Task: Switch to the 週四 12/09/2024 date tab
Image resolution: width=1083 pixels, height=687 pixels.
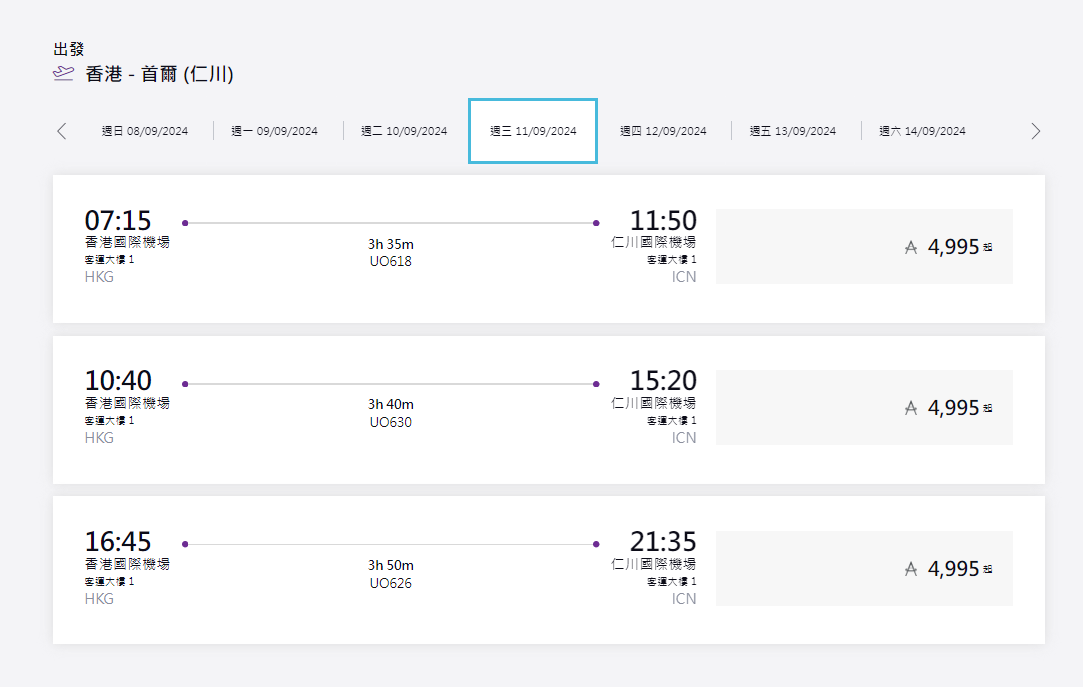Action: pyautogui.click(x=663, y=131)
